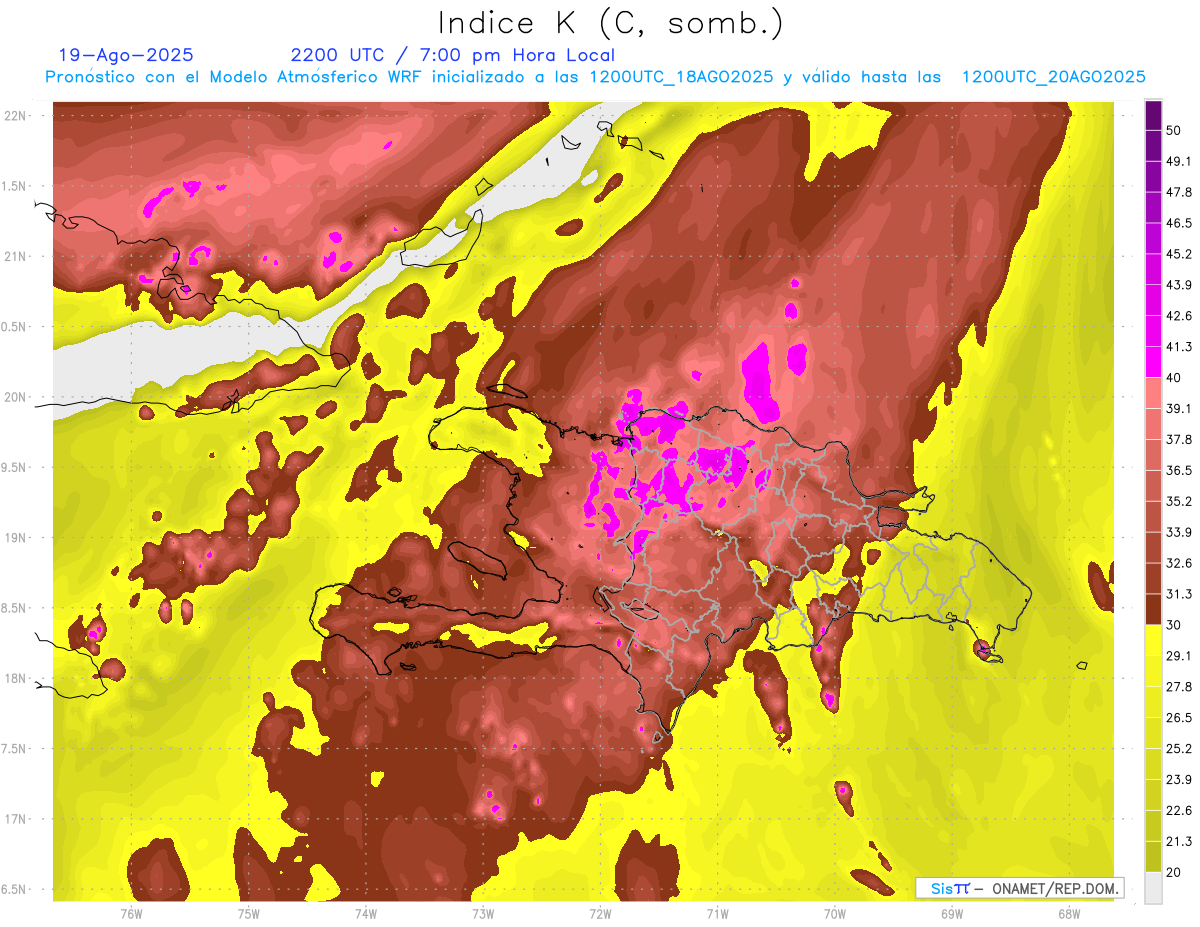This screenshot has height=927, width=1200.
Task: Click the longitude axis label "71W"
Action: pos(717,914)
